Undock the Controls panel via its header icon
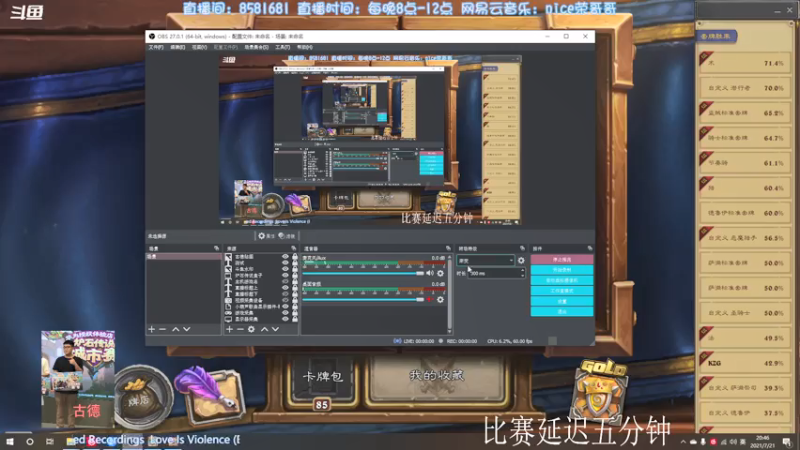This screenshot has width=800, height=450. pos(590,248)
